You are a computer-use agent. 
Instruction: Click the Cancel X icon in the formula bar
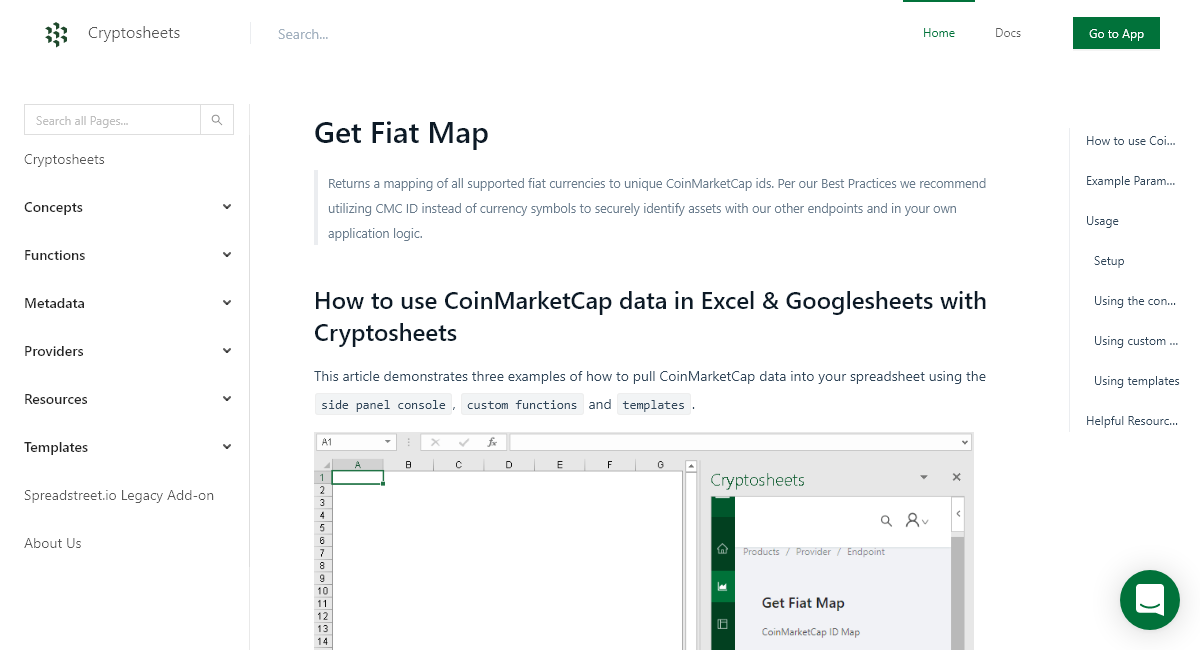click(434, 442)
